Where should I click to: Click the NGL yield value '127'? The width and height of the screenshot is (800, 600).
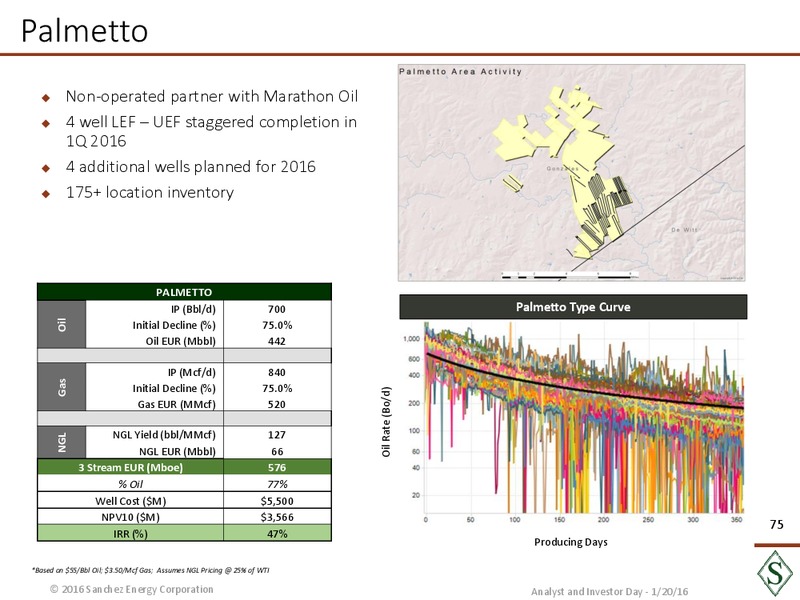tap(277, 435)
